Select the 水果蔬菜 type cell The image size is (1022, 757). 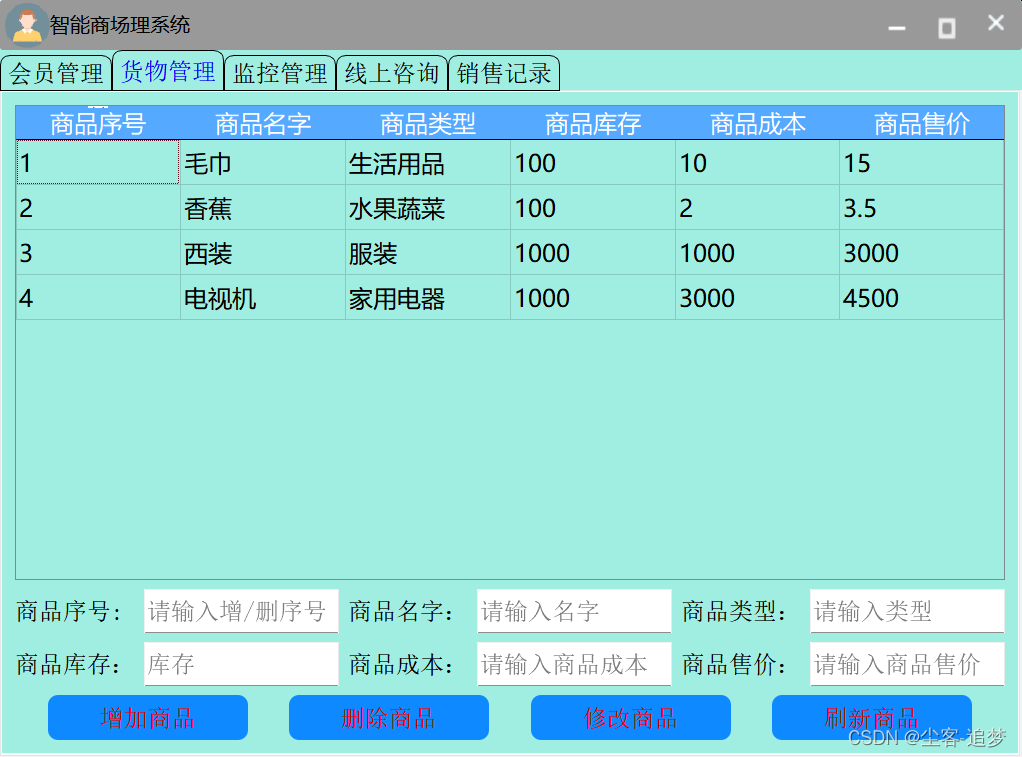(428, 207)
